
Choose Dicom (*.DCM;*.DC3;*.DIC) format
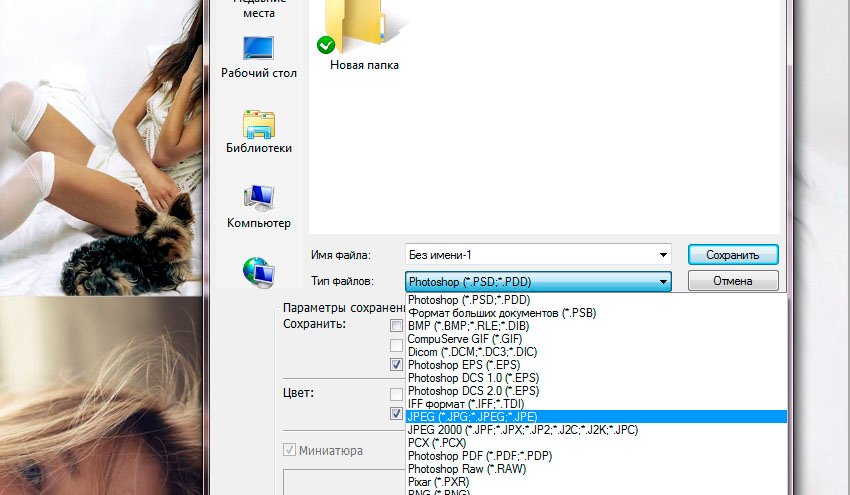[x=596, y=352]
